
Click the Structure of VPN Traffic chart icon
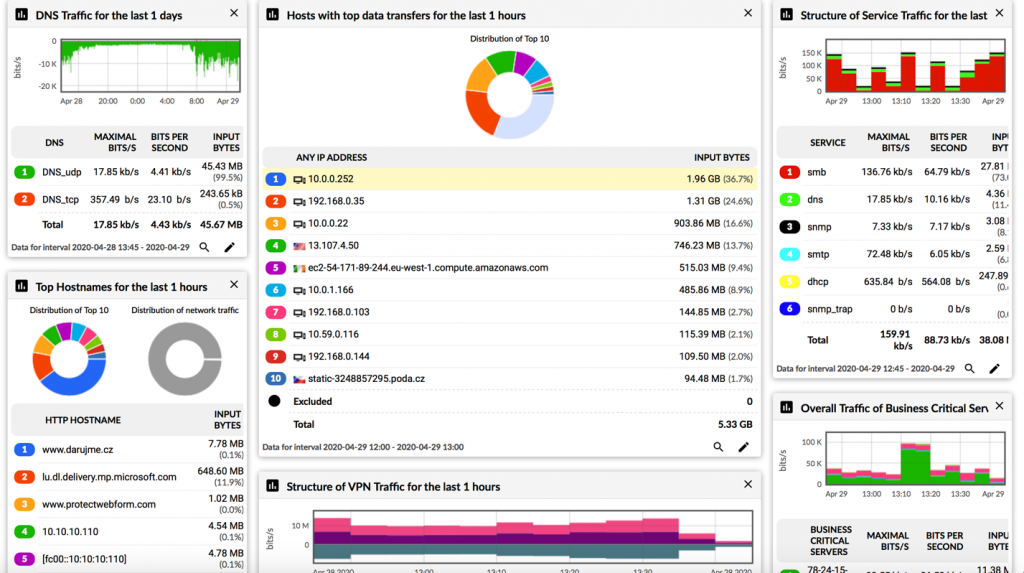pyautogui.click(x=272, y=486)
